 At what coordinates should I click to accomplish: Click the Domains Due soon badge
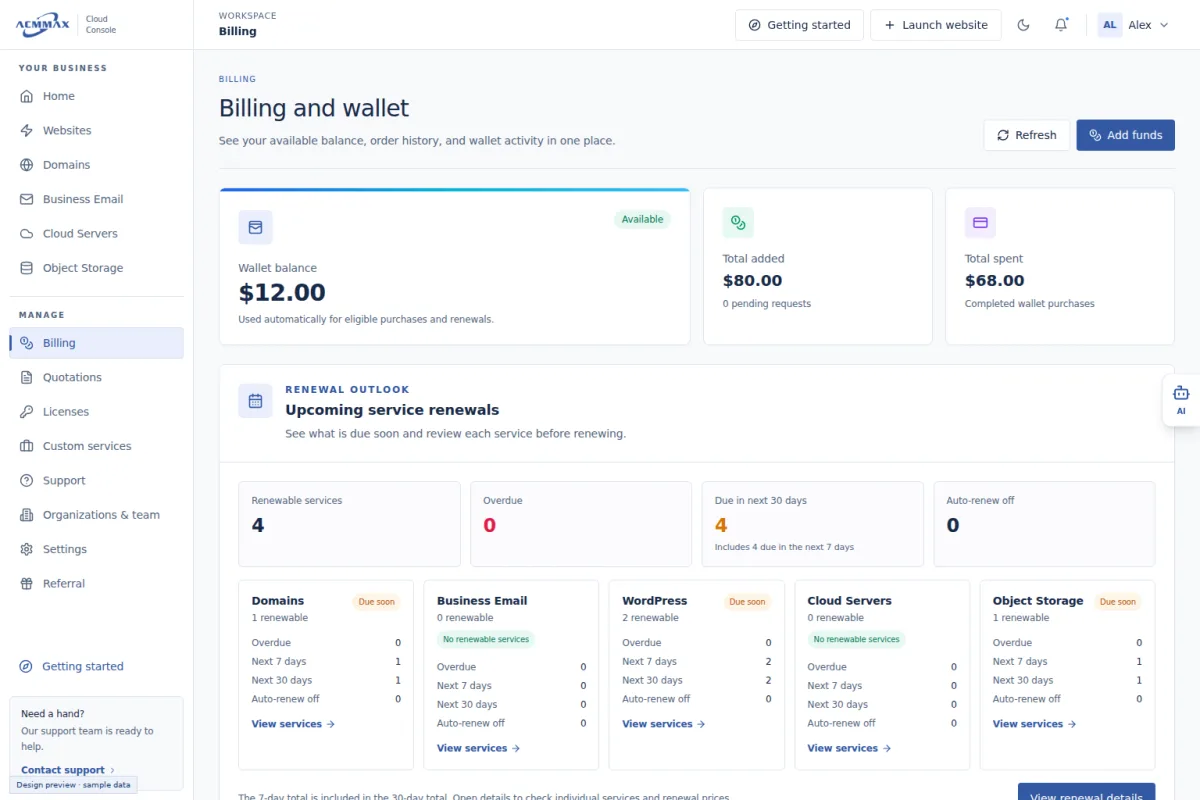coord(376,602)
